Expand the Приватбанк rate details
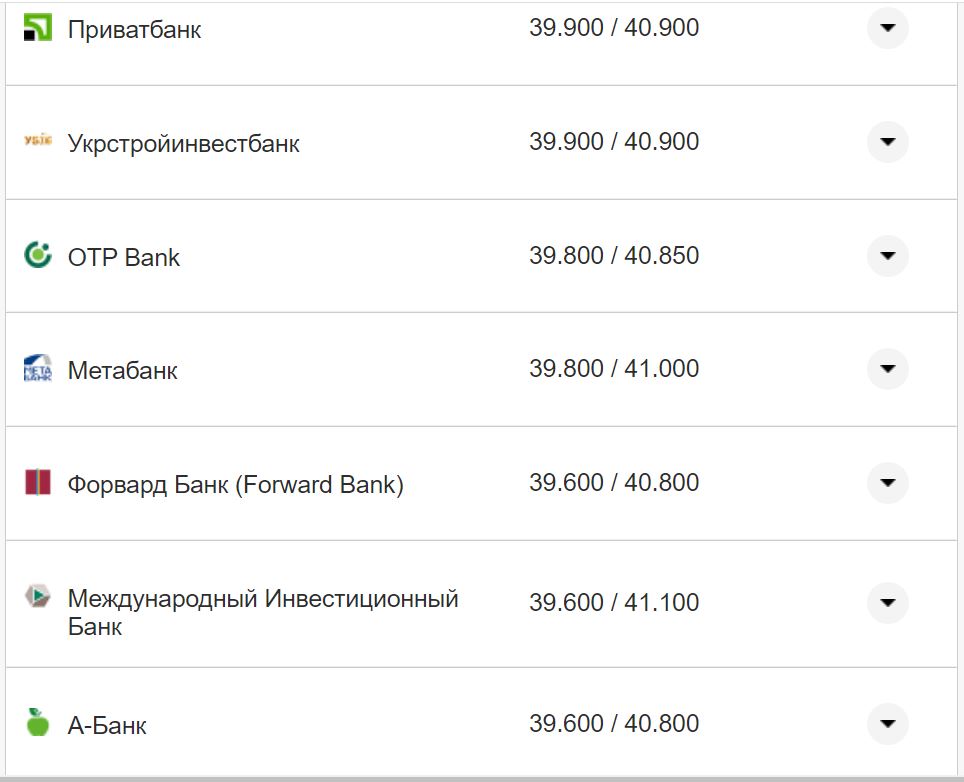The width and height of the screenshot is (964, 782). coord(887,30)
